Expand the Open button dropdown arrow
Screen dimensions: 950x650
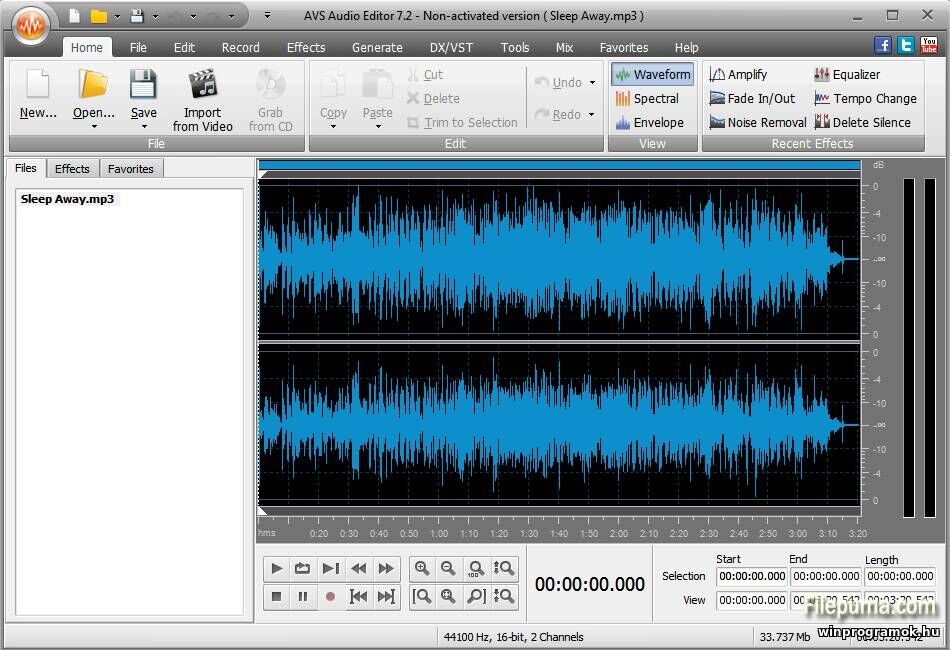pyautogui.click(x=94, y=127)
